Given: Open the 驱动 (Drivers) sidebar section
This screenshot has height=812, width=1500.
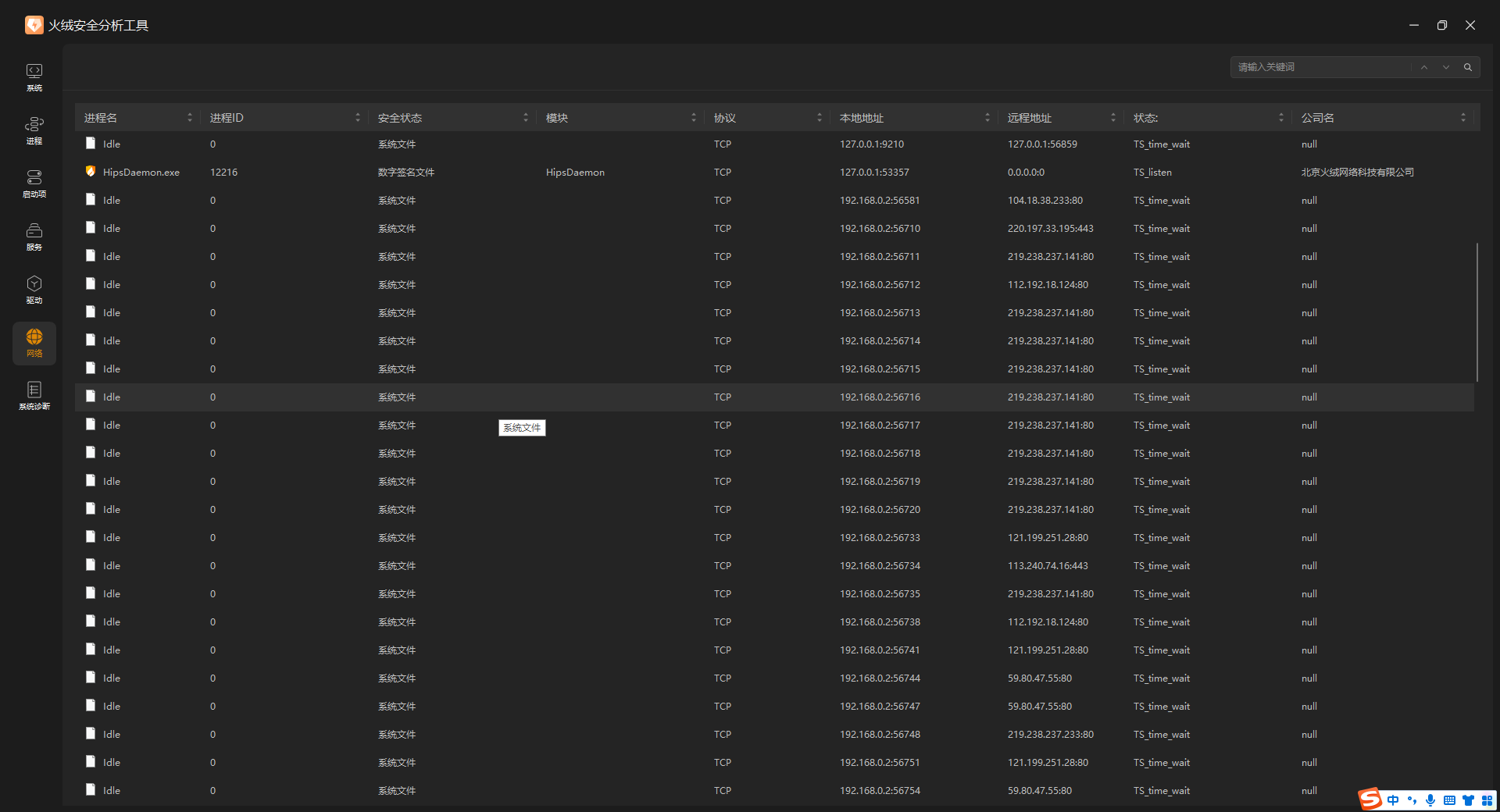Looking at the screenshot, I should pyautogui.click(x=34, y=290).
